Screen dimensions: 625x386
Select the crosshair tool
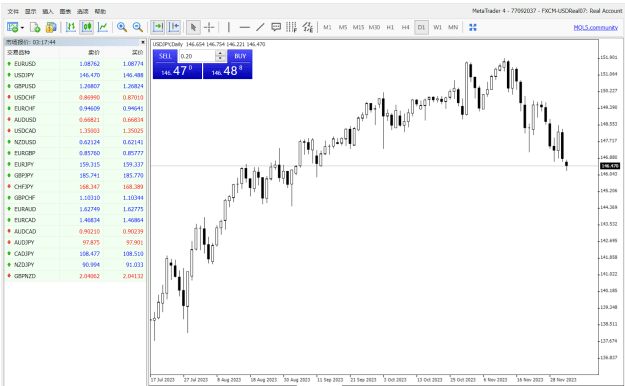(x=209, y=27)
